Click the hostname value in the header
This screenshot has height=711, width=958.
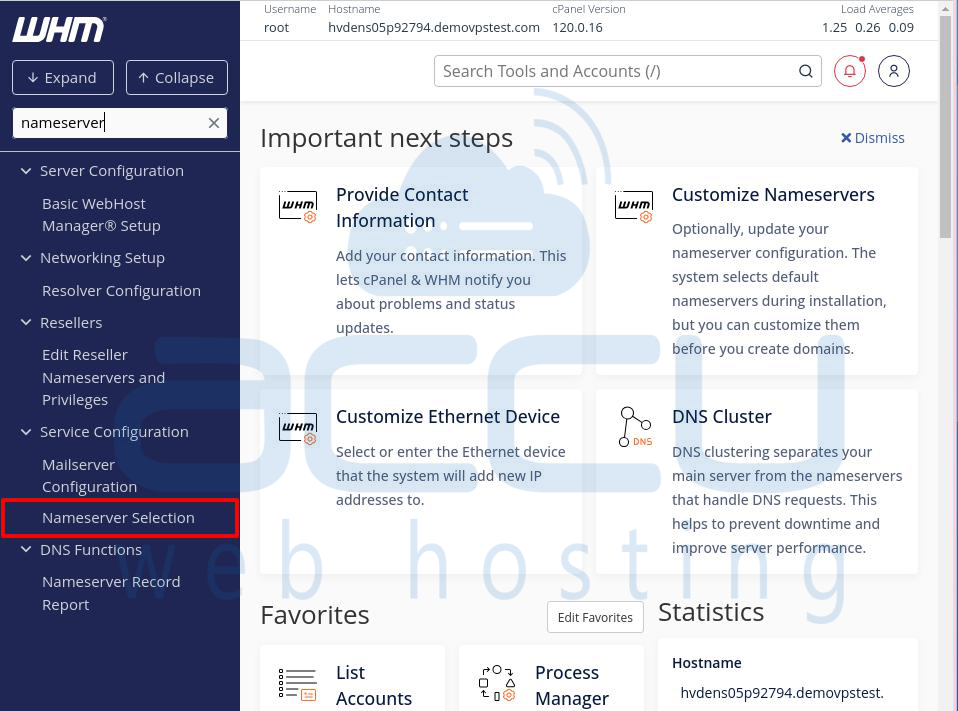[x=434, y=28]
